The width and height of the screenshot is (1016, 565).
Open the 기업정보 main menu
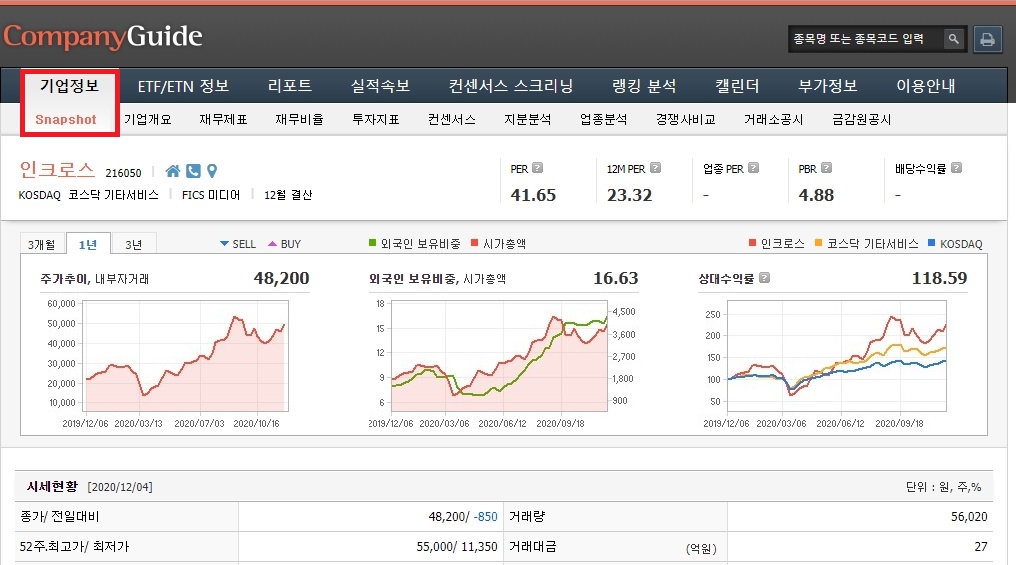69,86
